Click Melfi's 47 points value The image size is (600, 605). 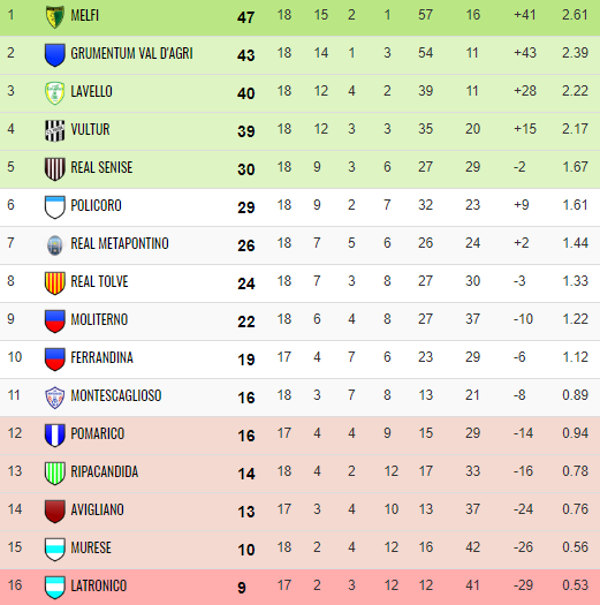(x=246, y=17)
